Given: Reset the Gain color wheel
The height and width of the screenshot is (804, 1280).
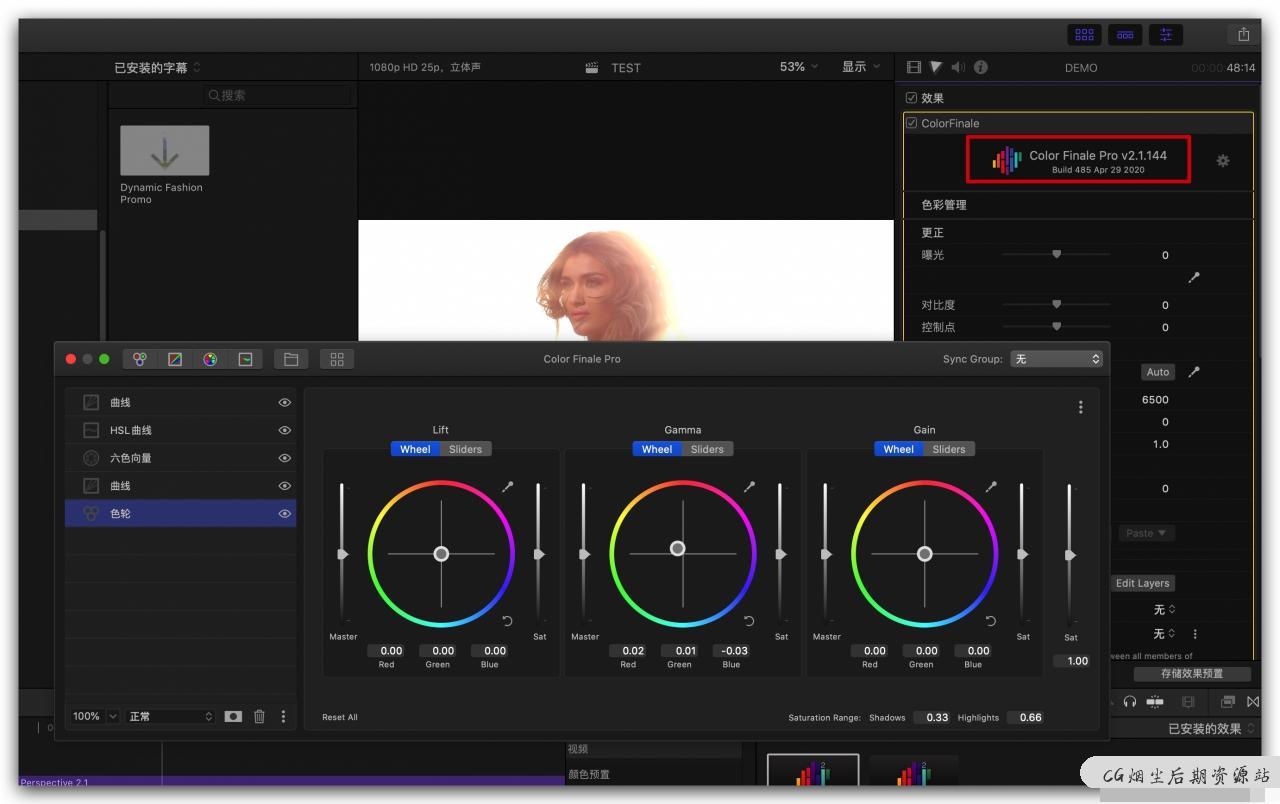Looking at the screenshot, I should [x=991, y=621].
